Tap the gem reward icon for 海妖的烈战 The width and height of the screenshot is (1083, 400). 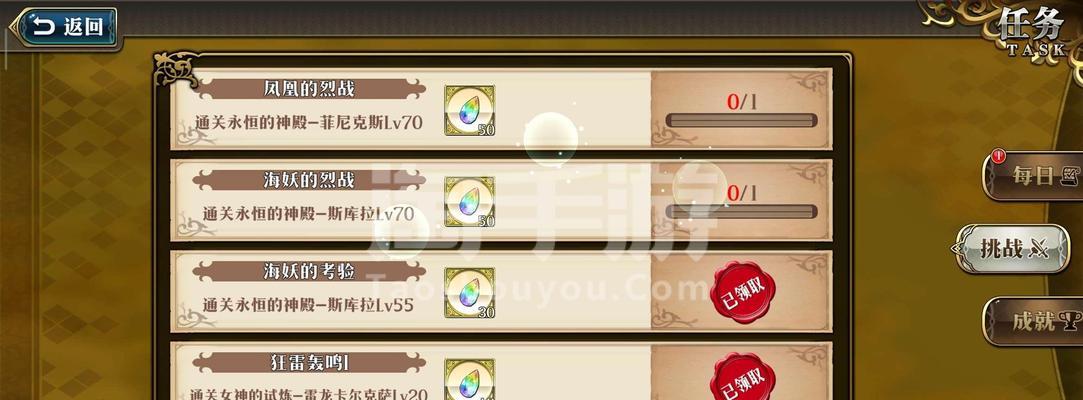click(x=469, y=202)
